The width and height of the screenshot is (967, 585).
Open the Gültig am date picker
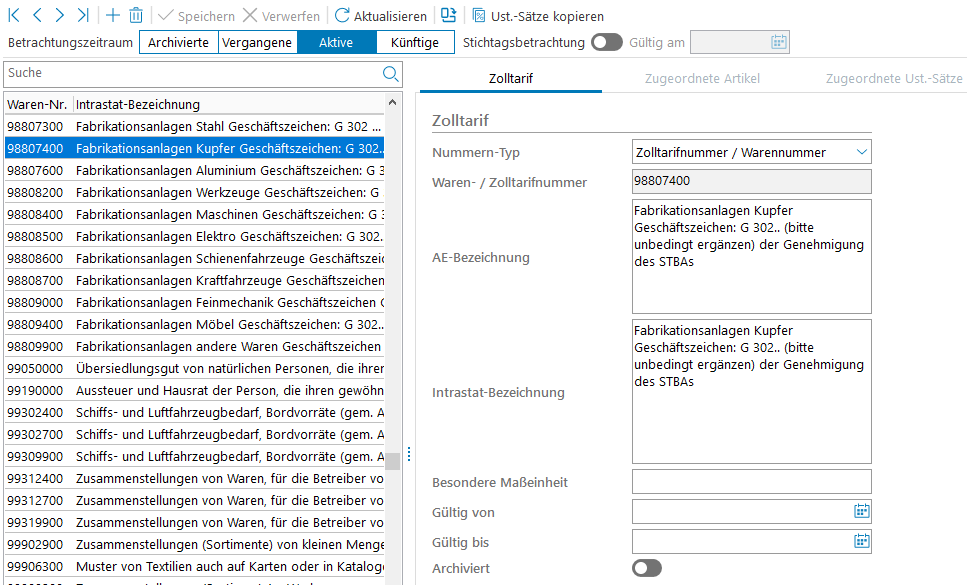click(x=779, y=43)
